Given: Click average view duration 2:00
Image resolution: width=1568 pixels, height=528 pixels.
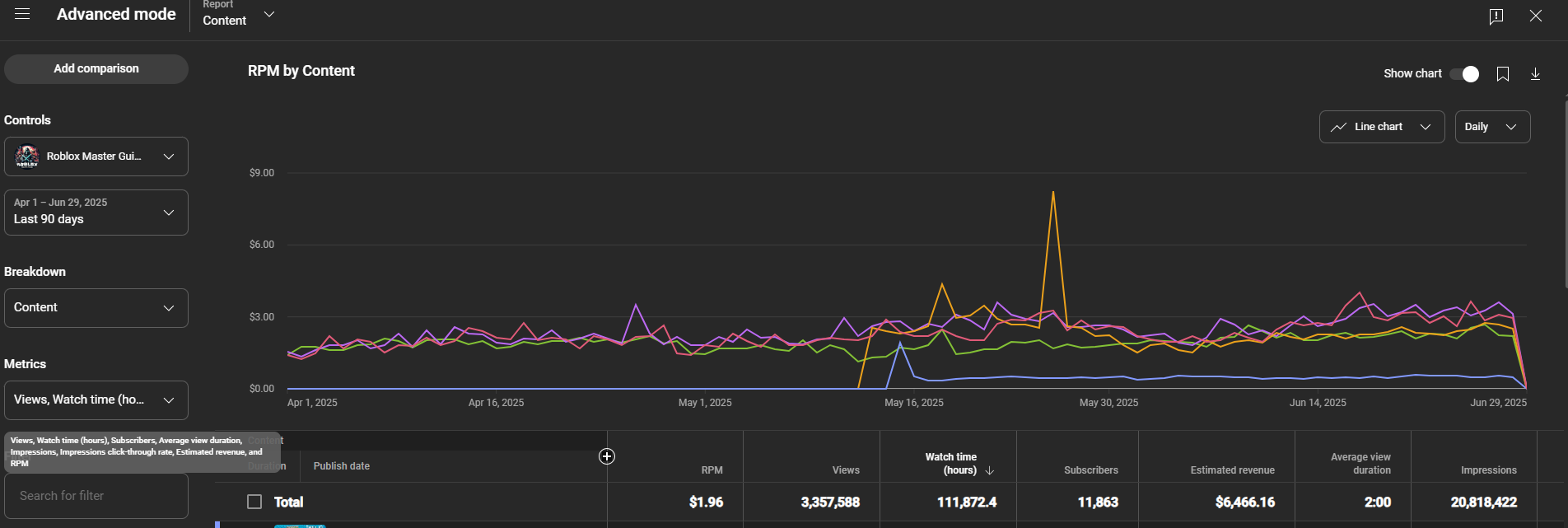Looking at the screenshot, I should pos(1378,502).
